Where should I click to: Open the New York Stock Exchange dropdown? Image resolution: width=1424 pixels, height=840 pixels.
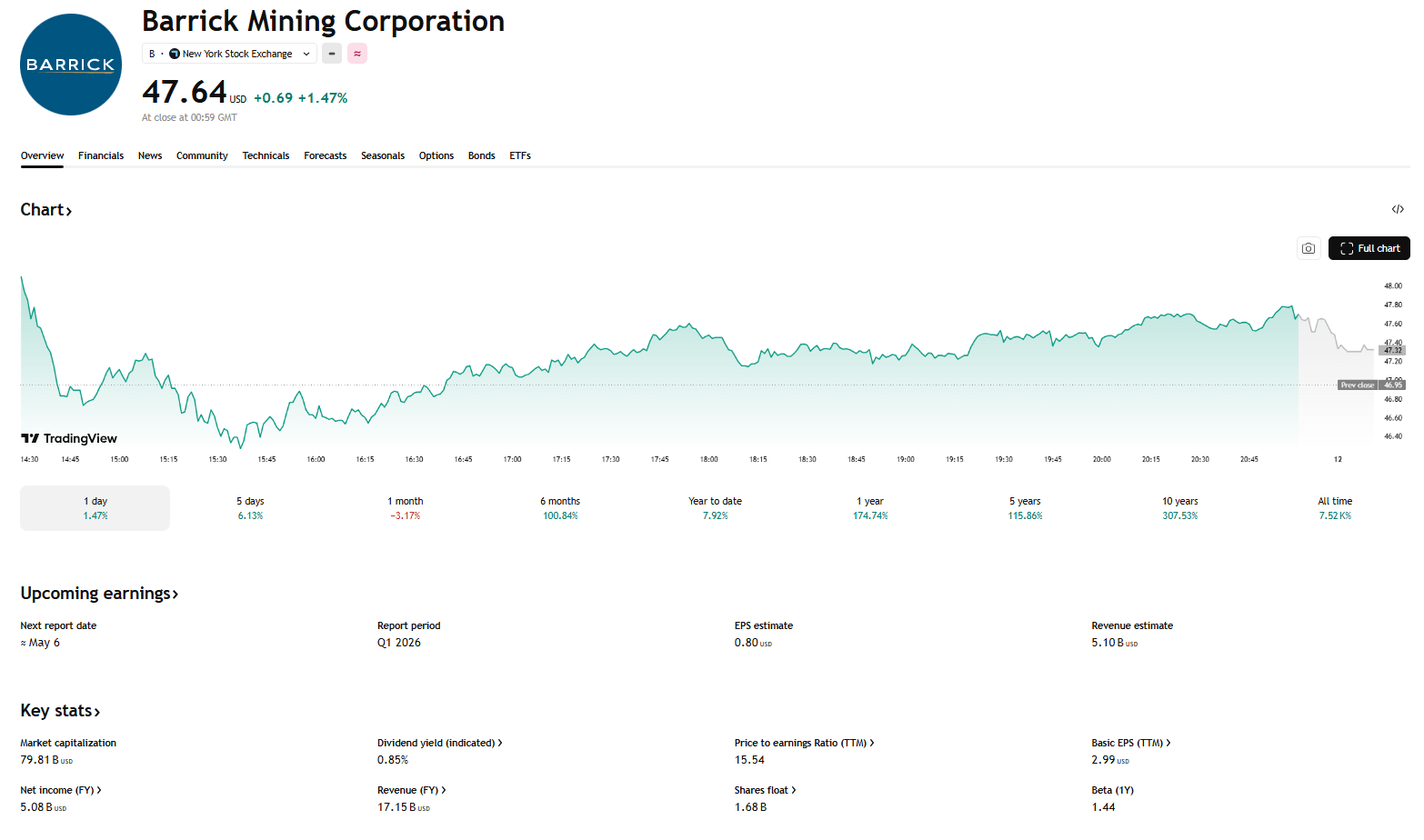228,53
